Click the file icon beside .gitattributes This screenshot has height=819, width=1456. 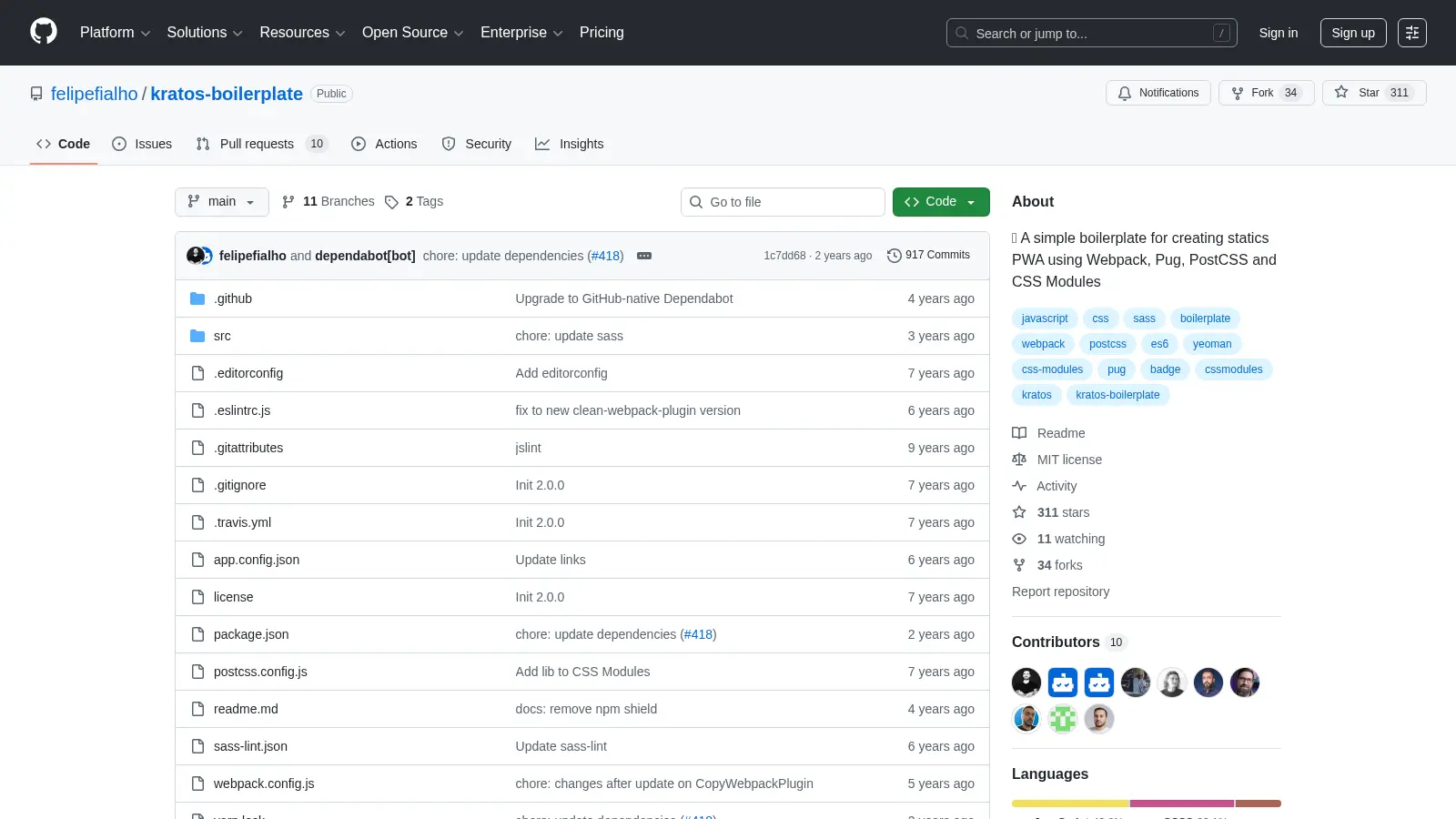(197, 448)
